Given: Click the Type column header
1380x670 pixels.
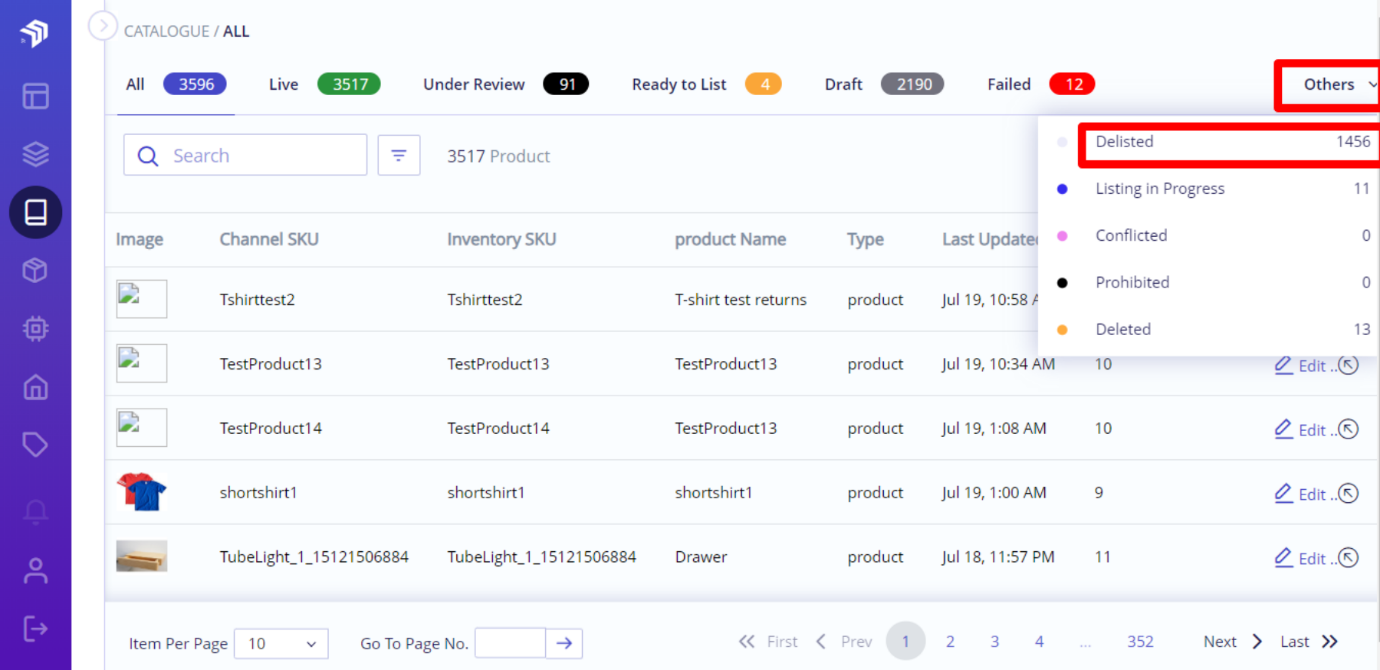Looking at the screenshot, I should tap(865, 239).
